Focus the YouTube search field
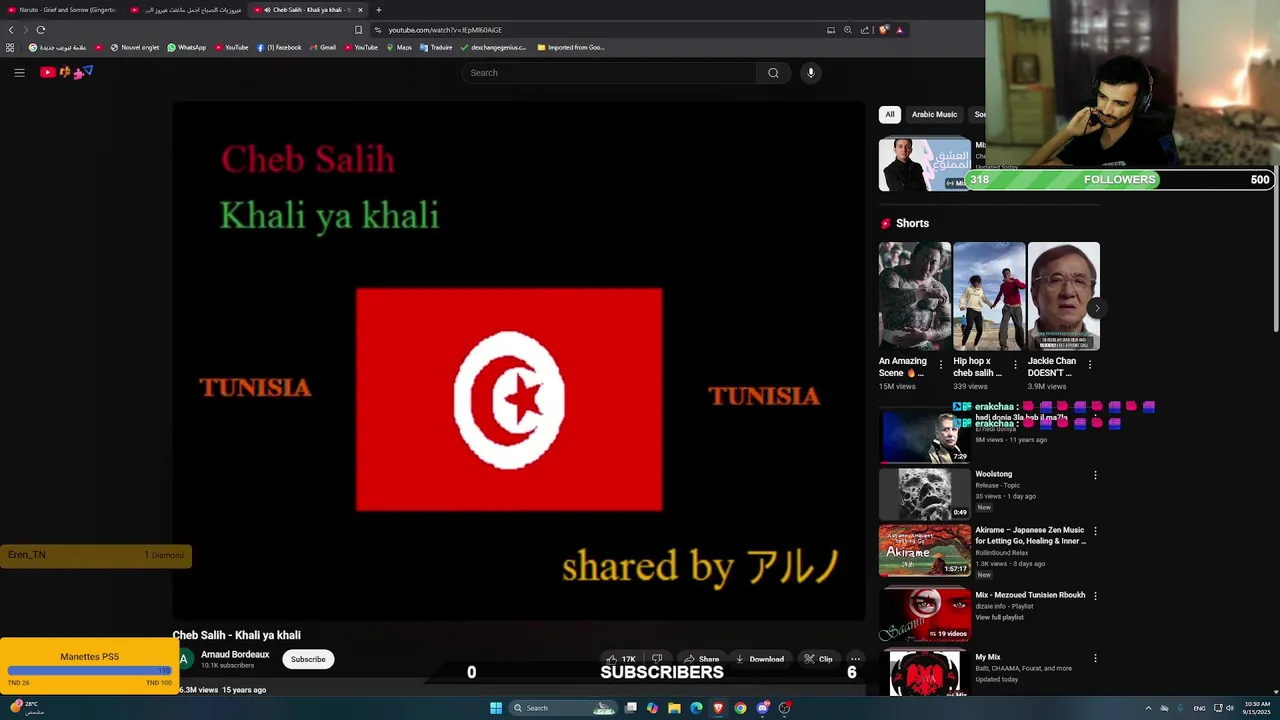 click(x=610, y=72)
